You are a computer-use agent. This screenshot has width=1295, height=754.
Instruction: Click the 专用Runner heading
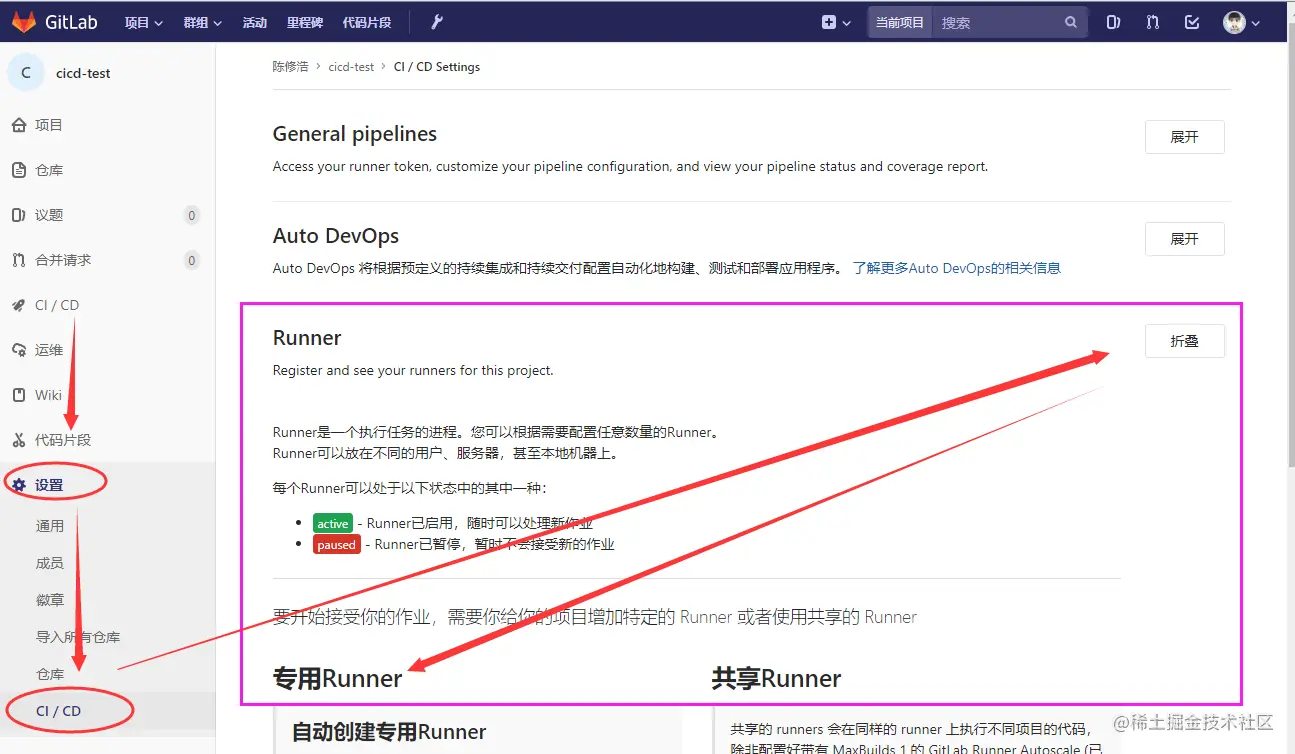337,679
